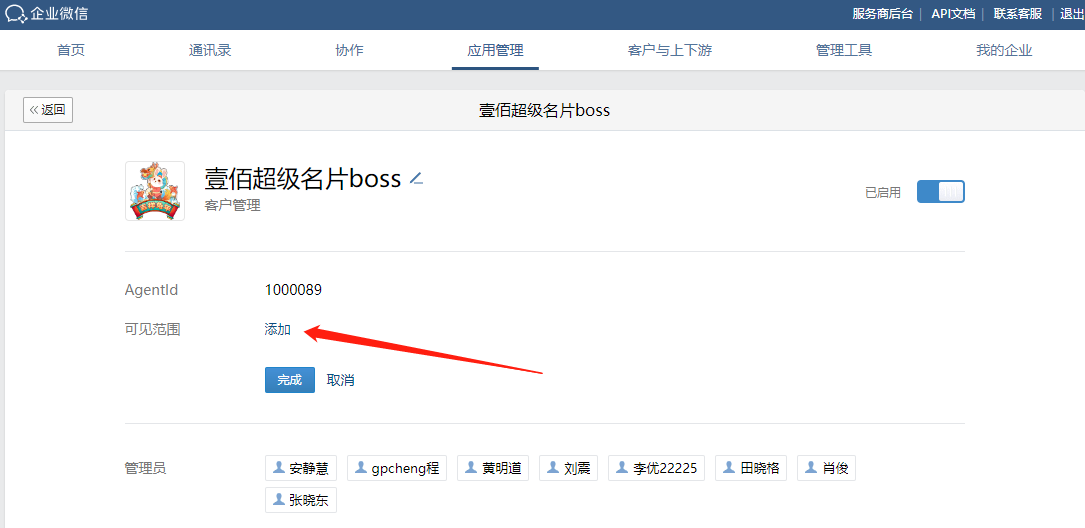Image resolution: width=1085 pixels, height=528 pixels.
Task: Click 退出 to log out
Action: pos(1072,14)
